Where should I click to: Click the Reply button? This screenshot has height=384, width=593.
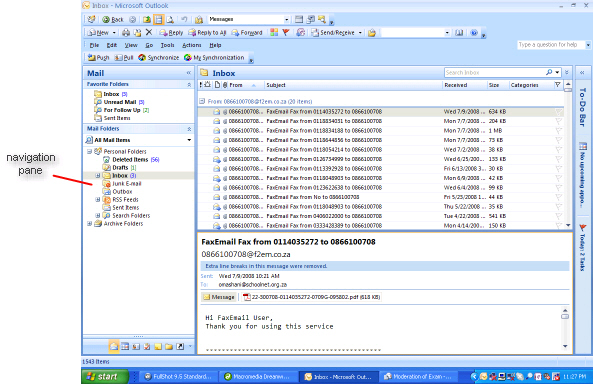click(171, 33)
